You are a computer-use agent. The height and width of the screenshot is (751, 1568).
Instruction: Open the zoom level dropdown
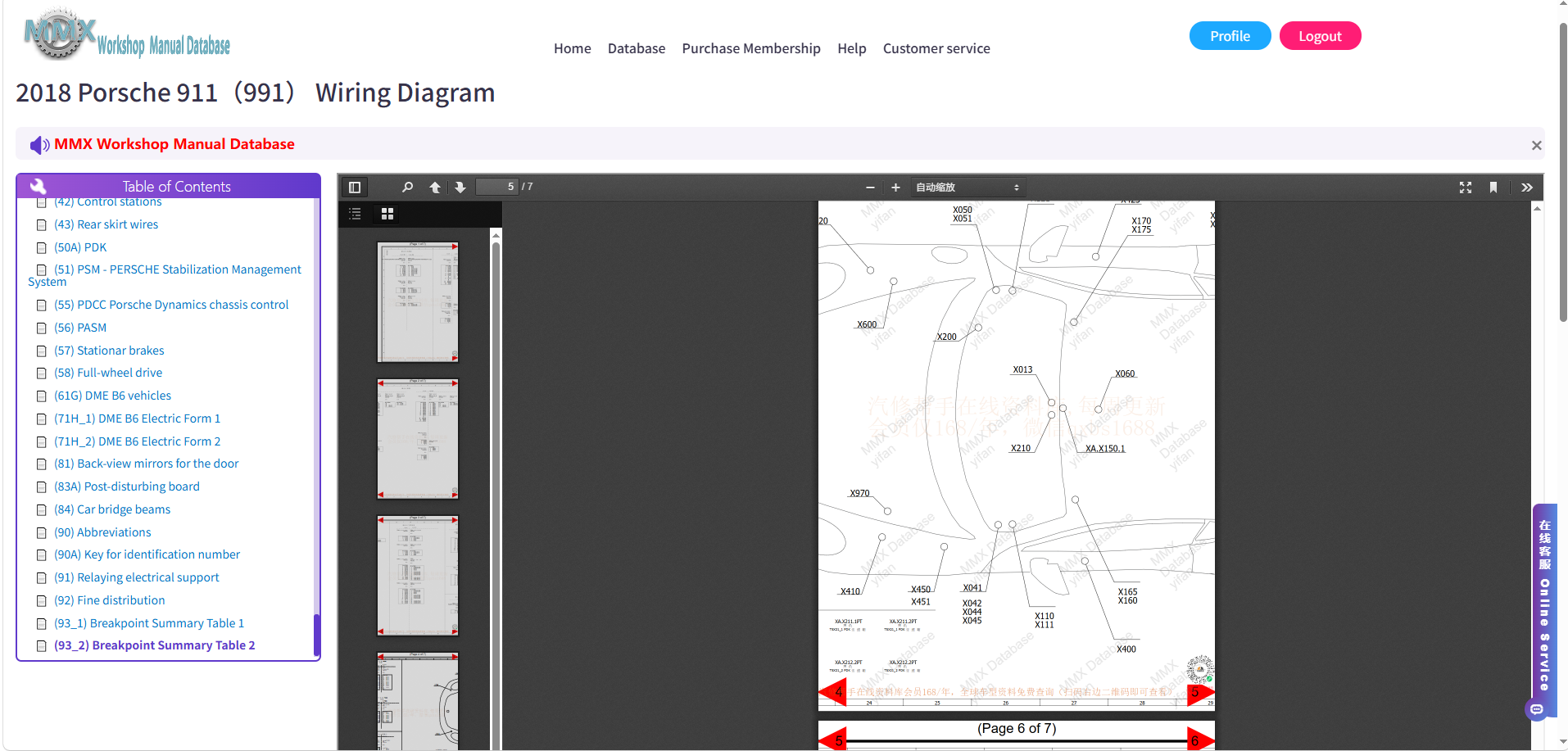[968, 188]
